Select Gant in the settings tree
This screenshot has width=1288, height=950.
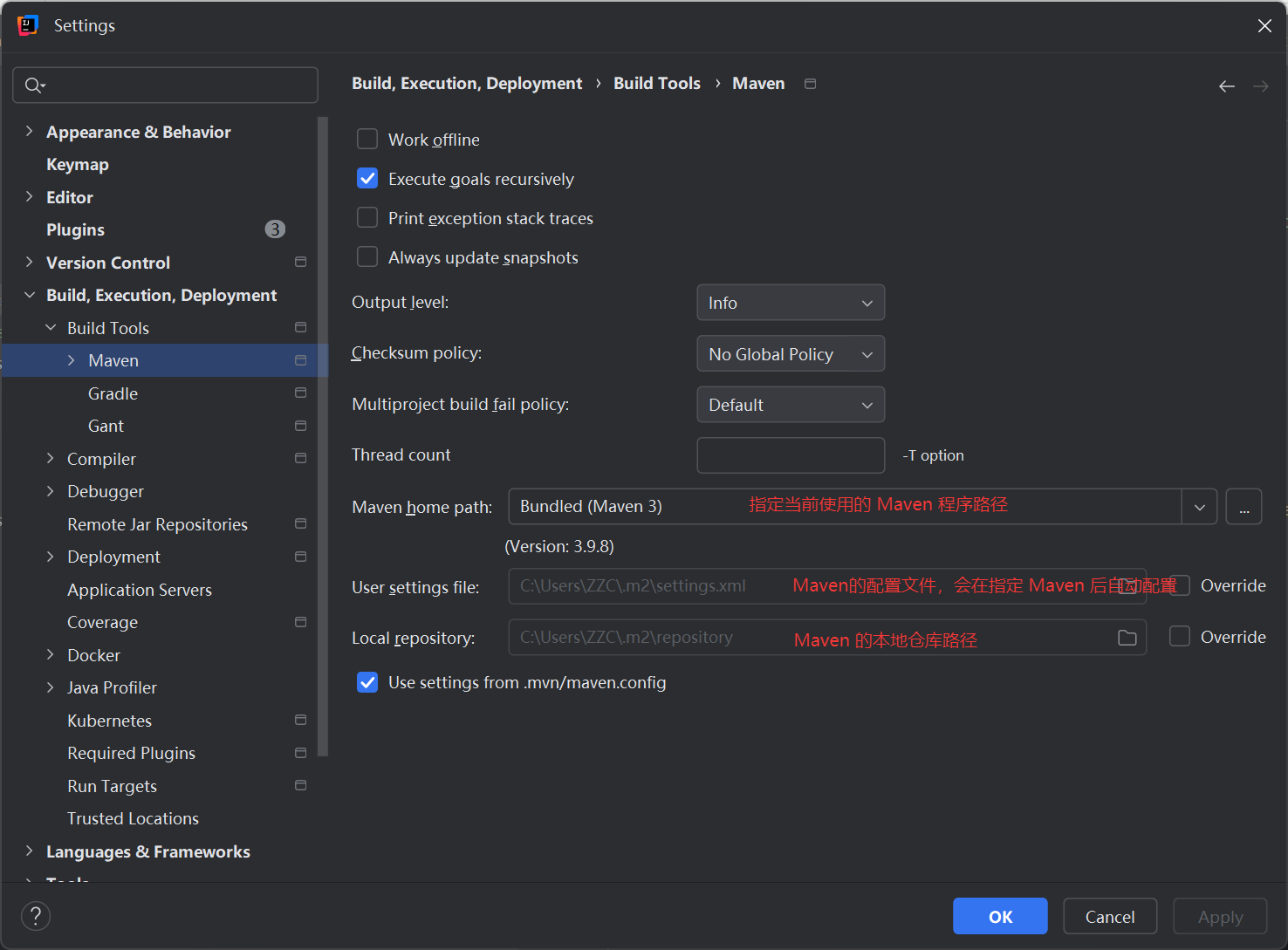[106, 426]
